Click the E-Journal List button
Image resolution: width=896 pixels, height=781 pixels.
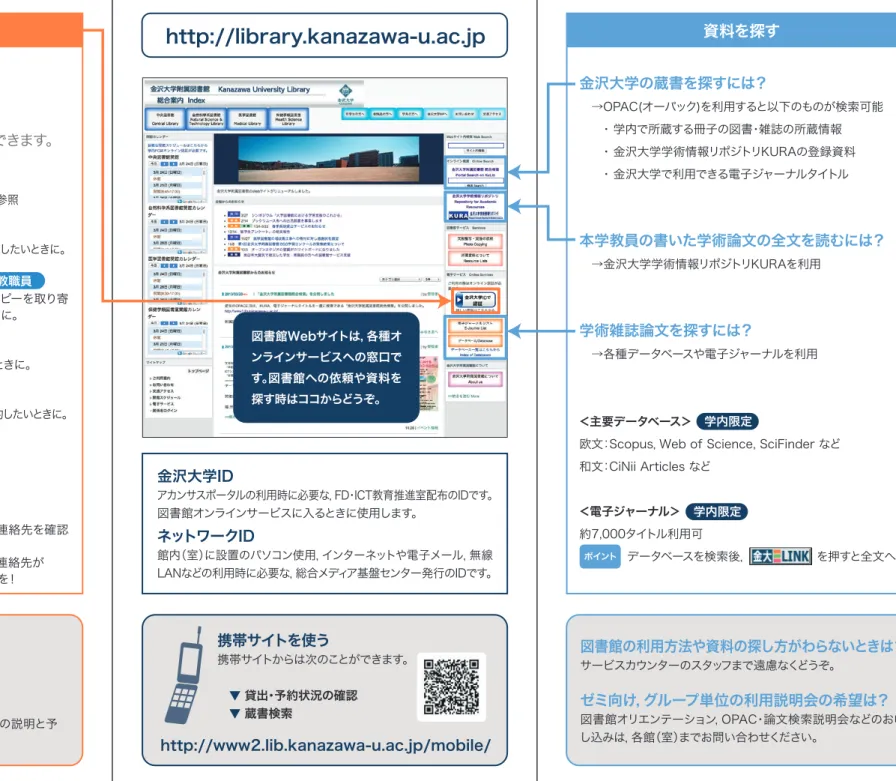475,326
